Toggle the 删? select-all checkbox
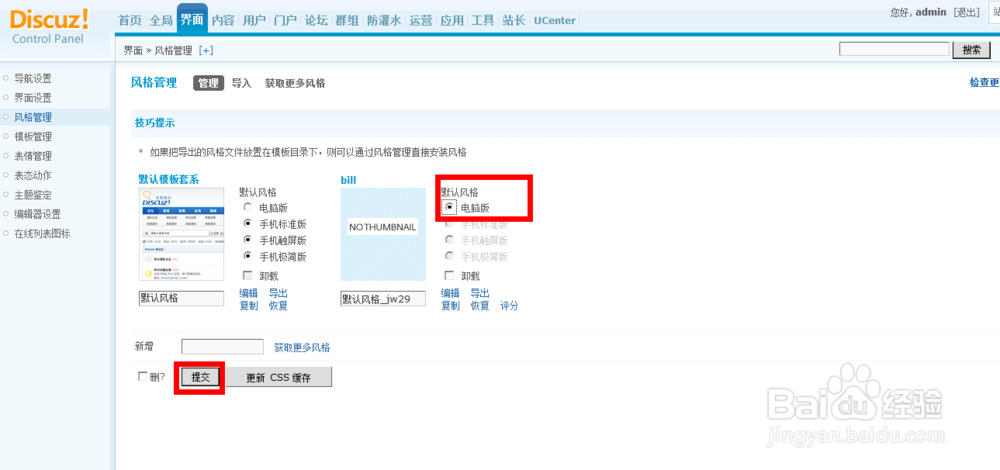Screen dimensions: 1000x470 [x=143, y=376]
